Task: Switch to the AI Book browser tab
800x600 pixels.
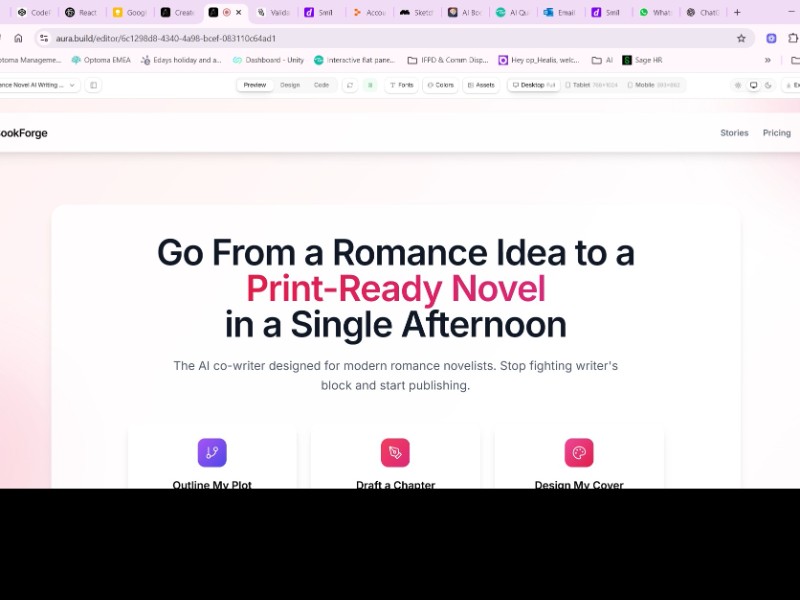Action: [464, 12]
